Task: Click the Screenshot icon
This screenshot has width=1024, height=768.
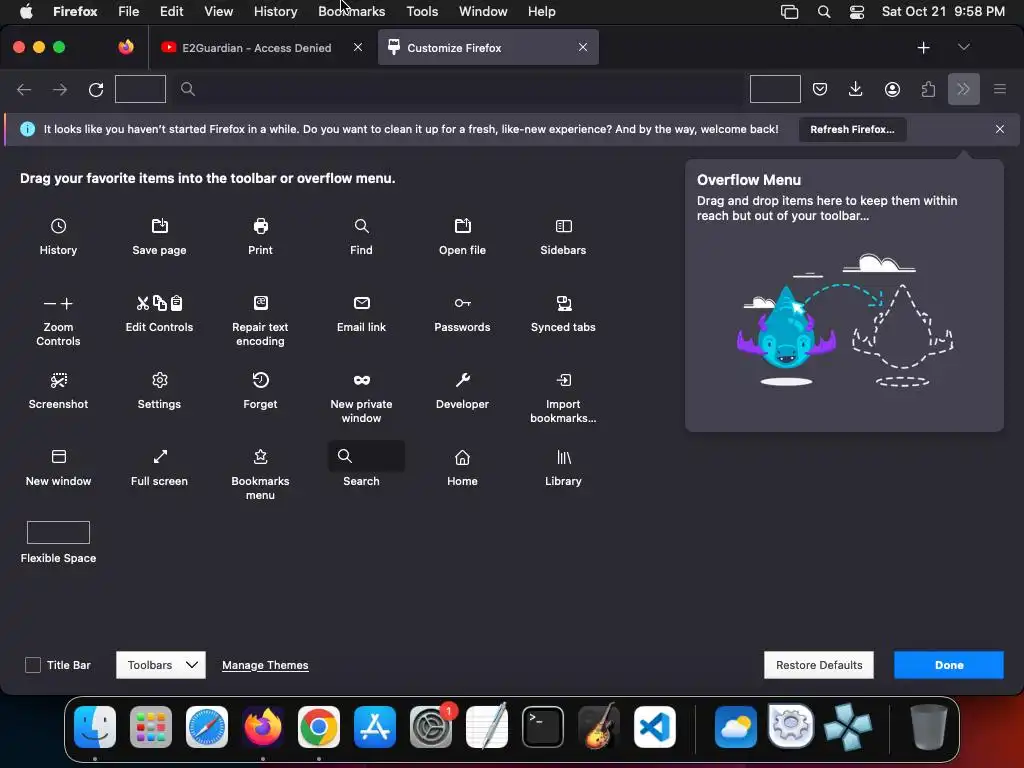Action: 59,380
